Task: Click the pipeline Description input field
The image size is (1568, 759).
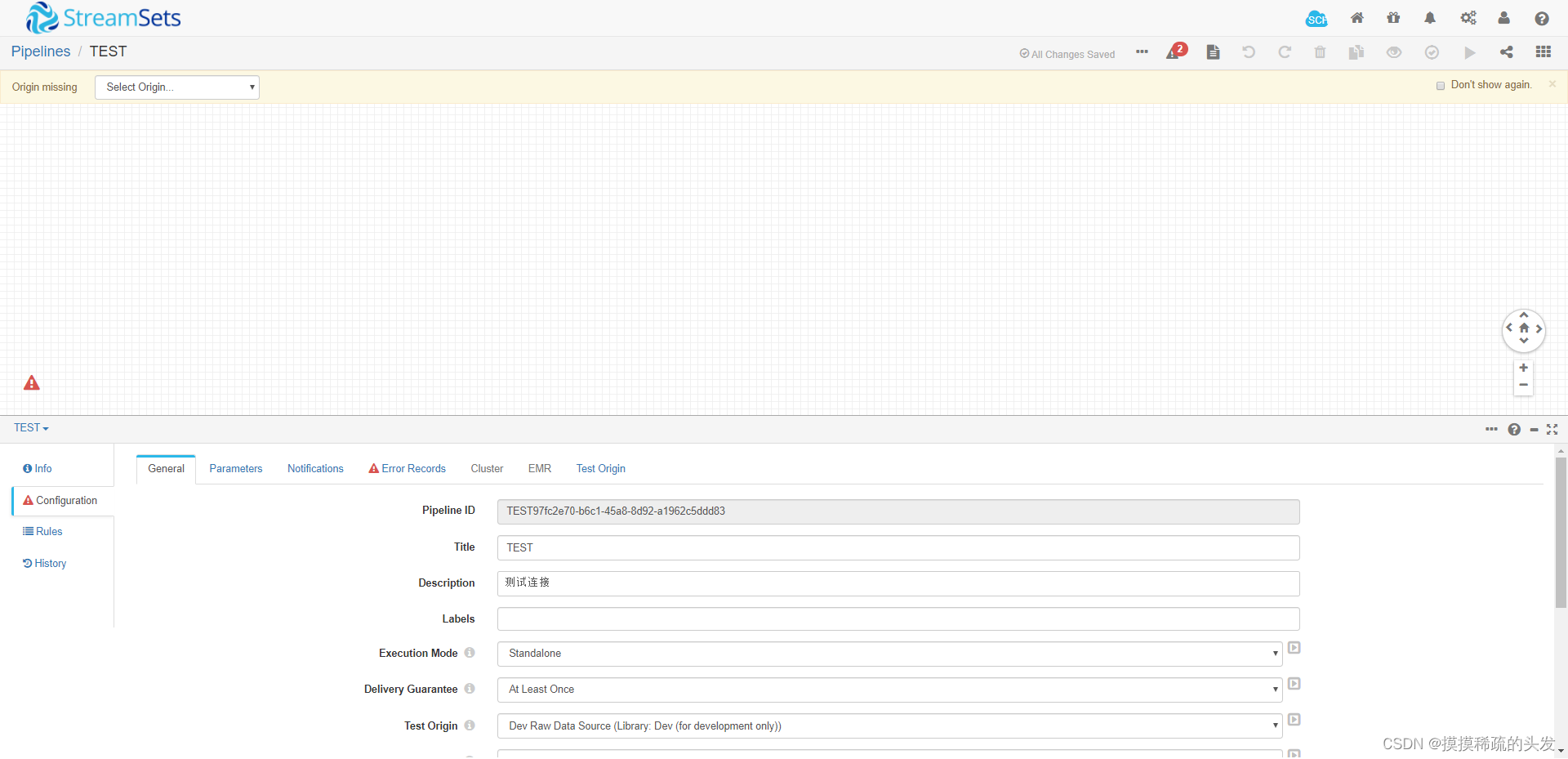Action: click(898, 583)
